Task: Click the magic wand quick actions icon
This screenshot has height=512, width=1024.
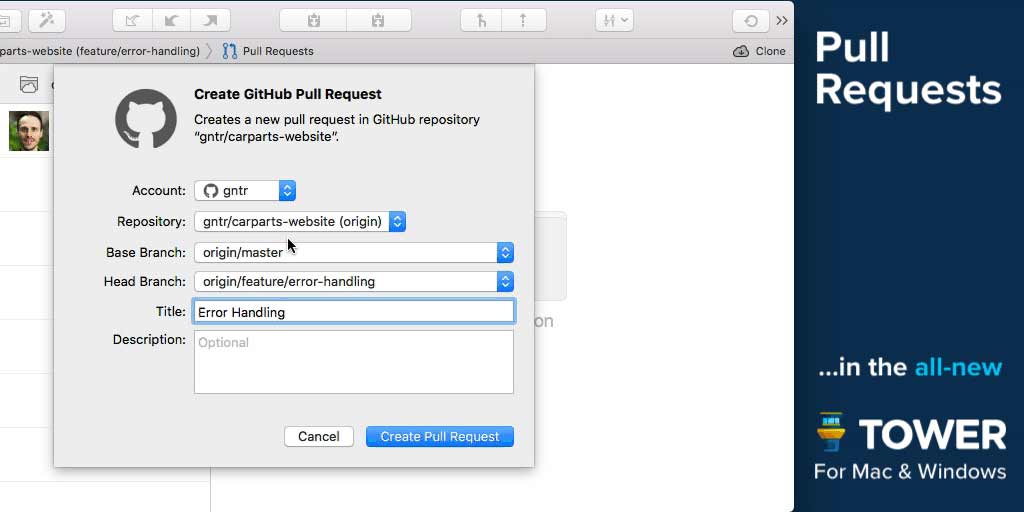Action: coord(46,20)
